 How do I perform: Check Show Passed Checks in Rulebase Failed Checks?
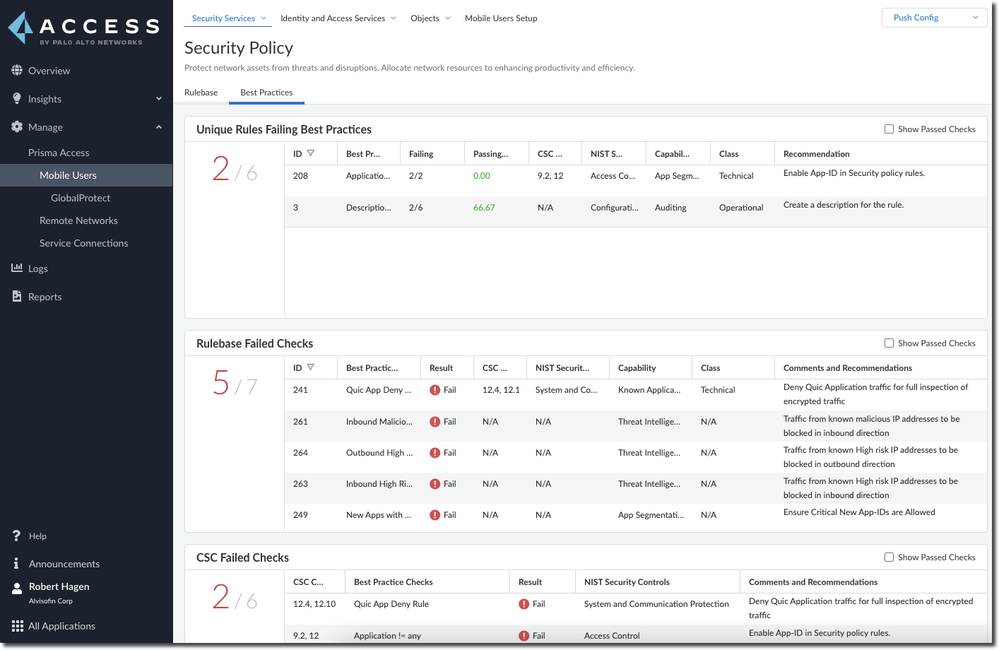[888, 342]
